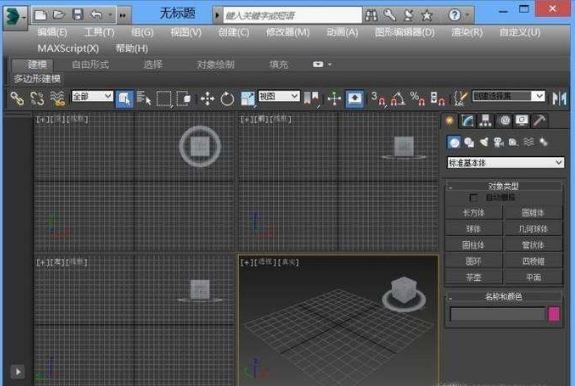Select the Move tool with four arrows

click(207, 98)
